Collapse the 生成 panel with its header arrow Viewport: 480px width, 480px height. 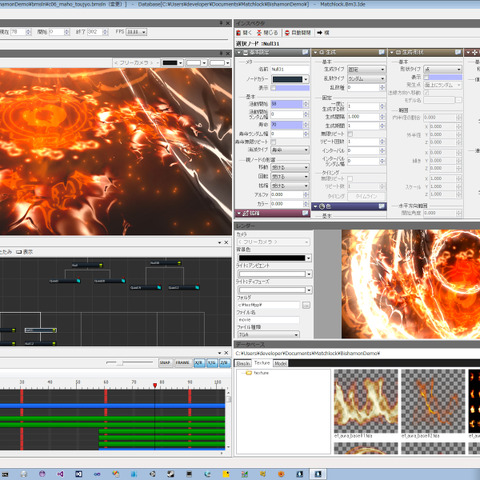(x=315, y=53)
